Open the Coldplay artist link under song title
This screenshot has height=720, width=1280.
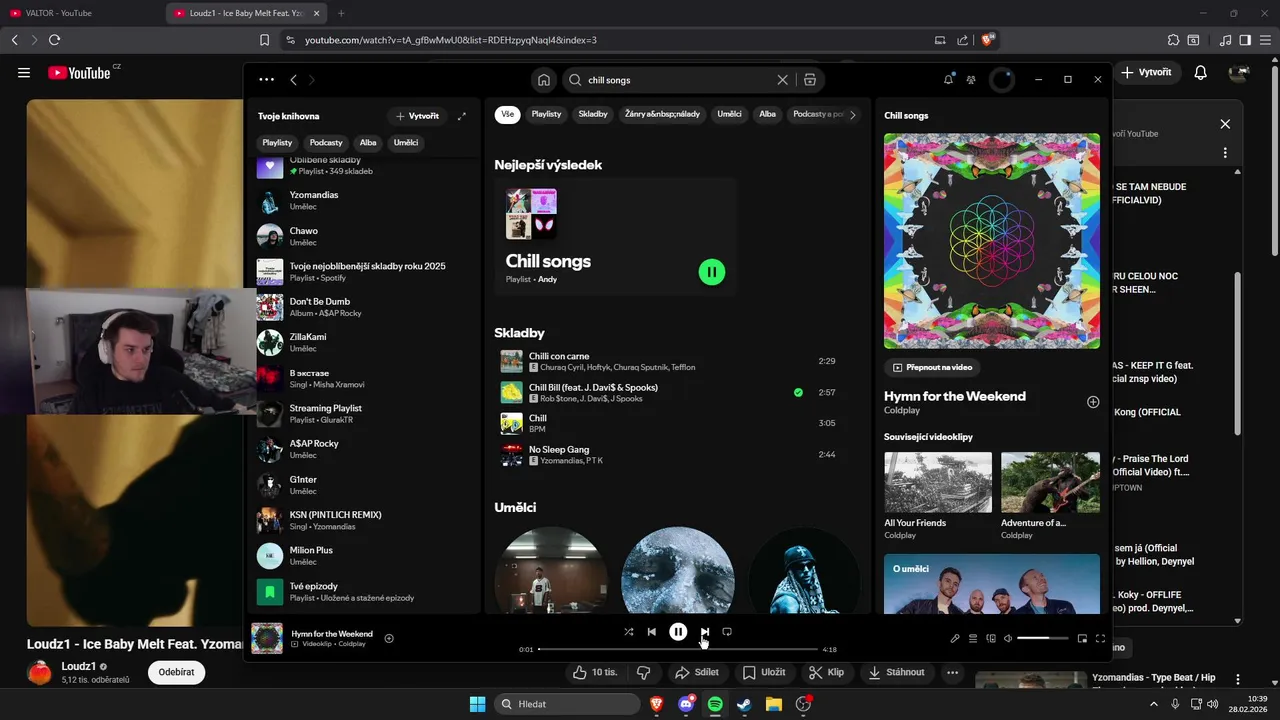coord(901,411)
